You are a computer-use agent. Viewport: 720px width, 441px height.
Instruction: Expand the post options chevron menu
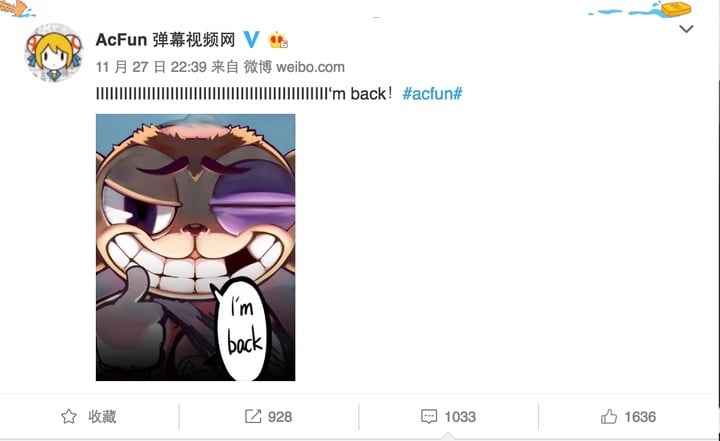click(x=686, y=29)
